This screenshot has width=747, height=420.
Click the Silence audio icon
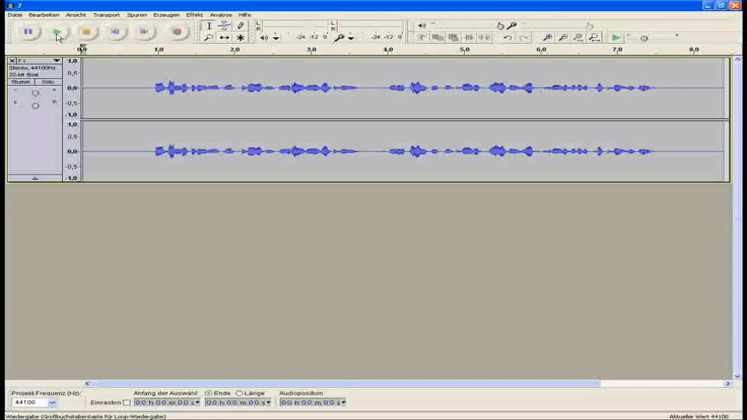(485, 38)
